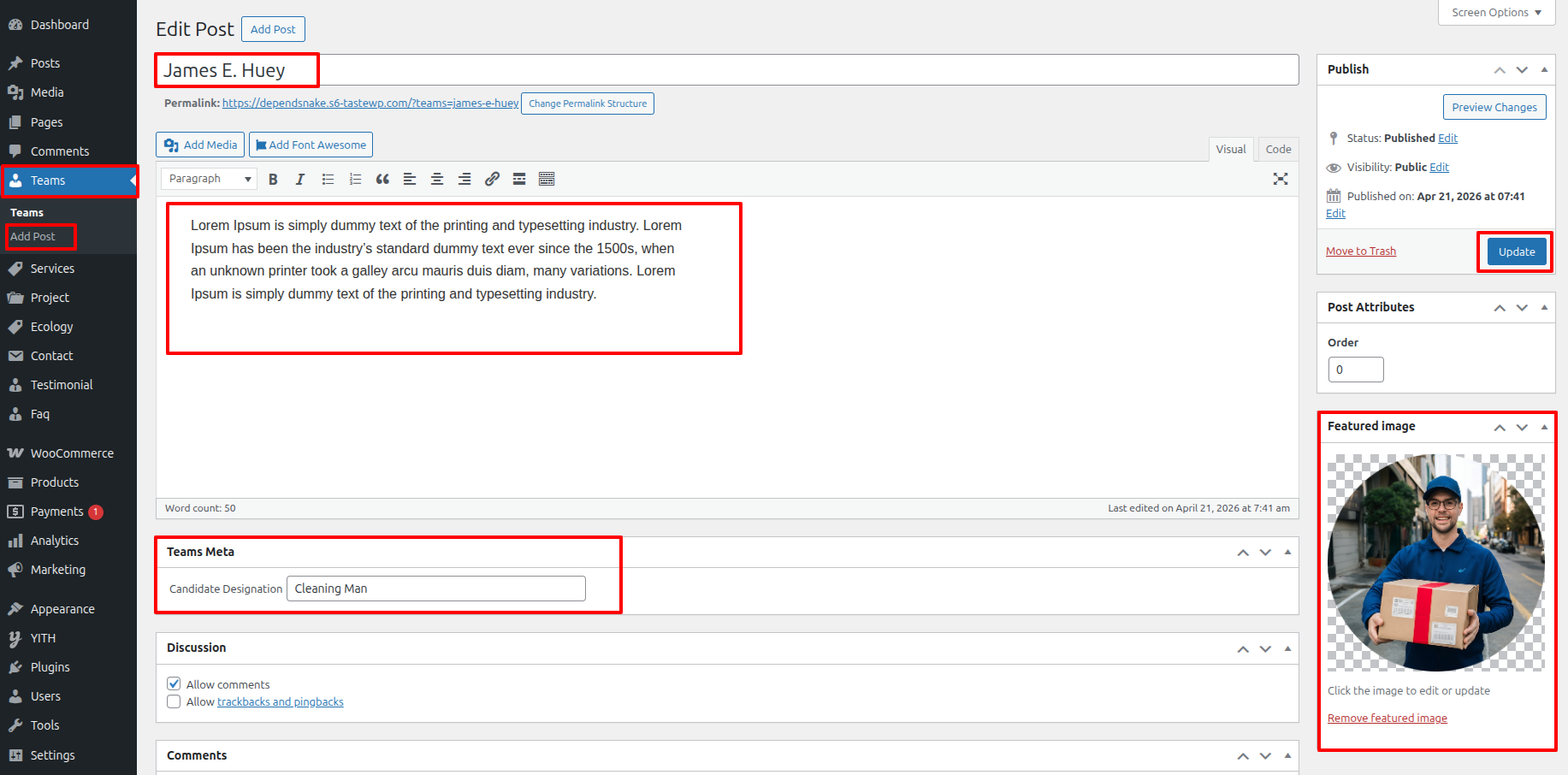The width and height of the screenshot is (1568, 775).
Task: Uncheck the Allow comments checkbox
Action: (174, 683)
